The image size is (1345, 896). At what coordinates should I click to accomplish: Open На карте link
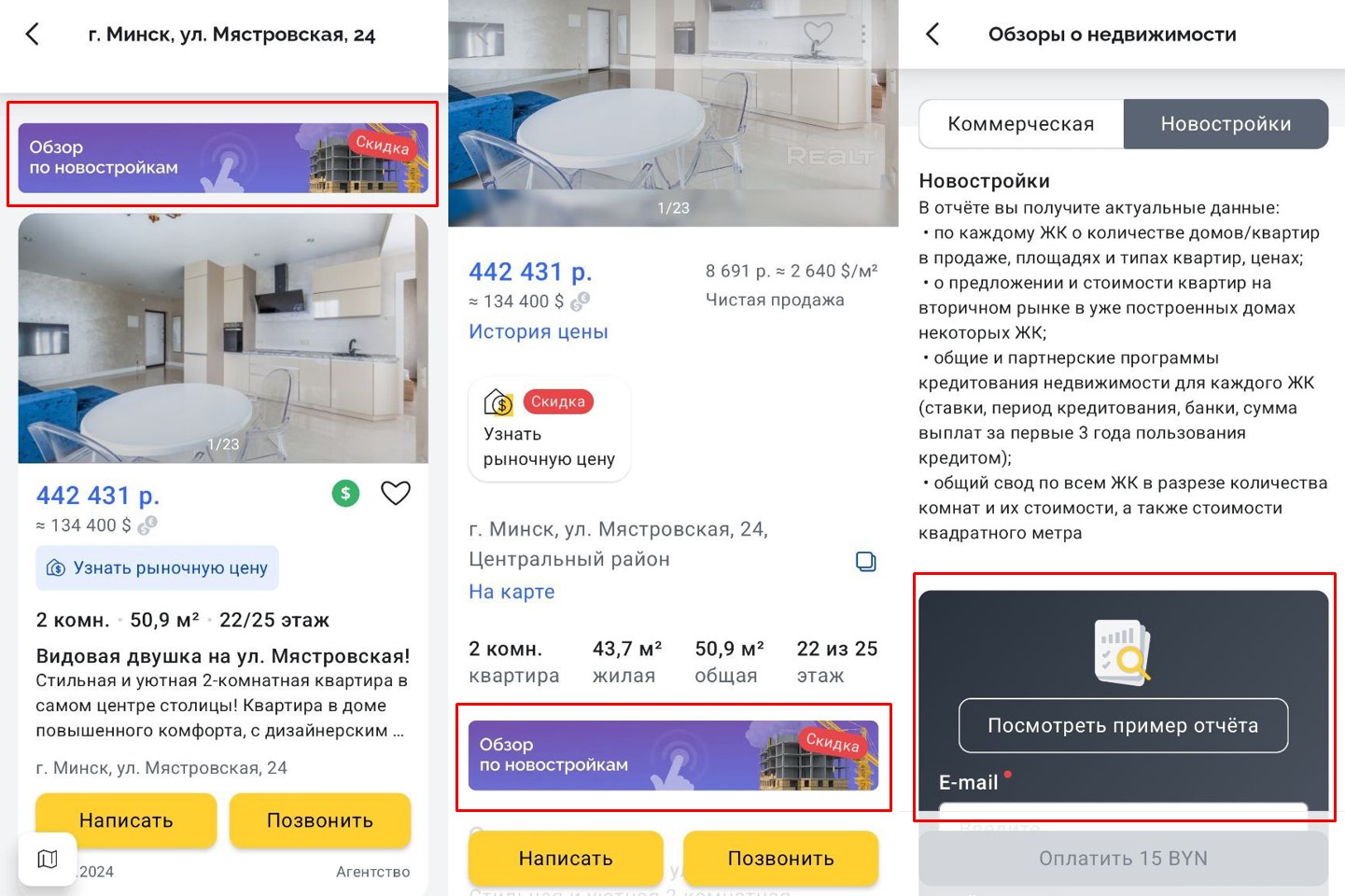(511, 592)
